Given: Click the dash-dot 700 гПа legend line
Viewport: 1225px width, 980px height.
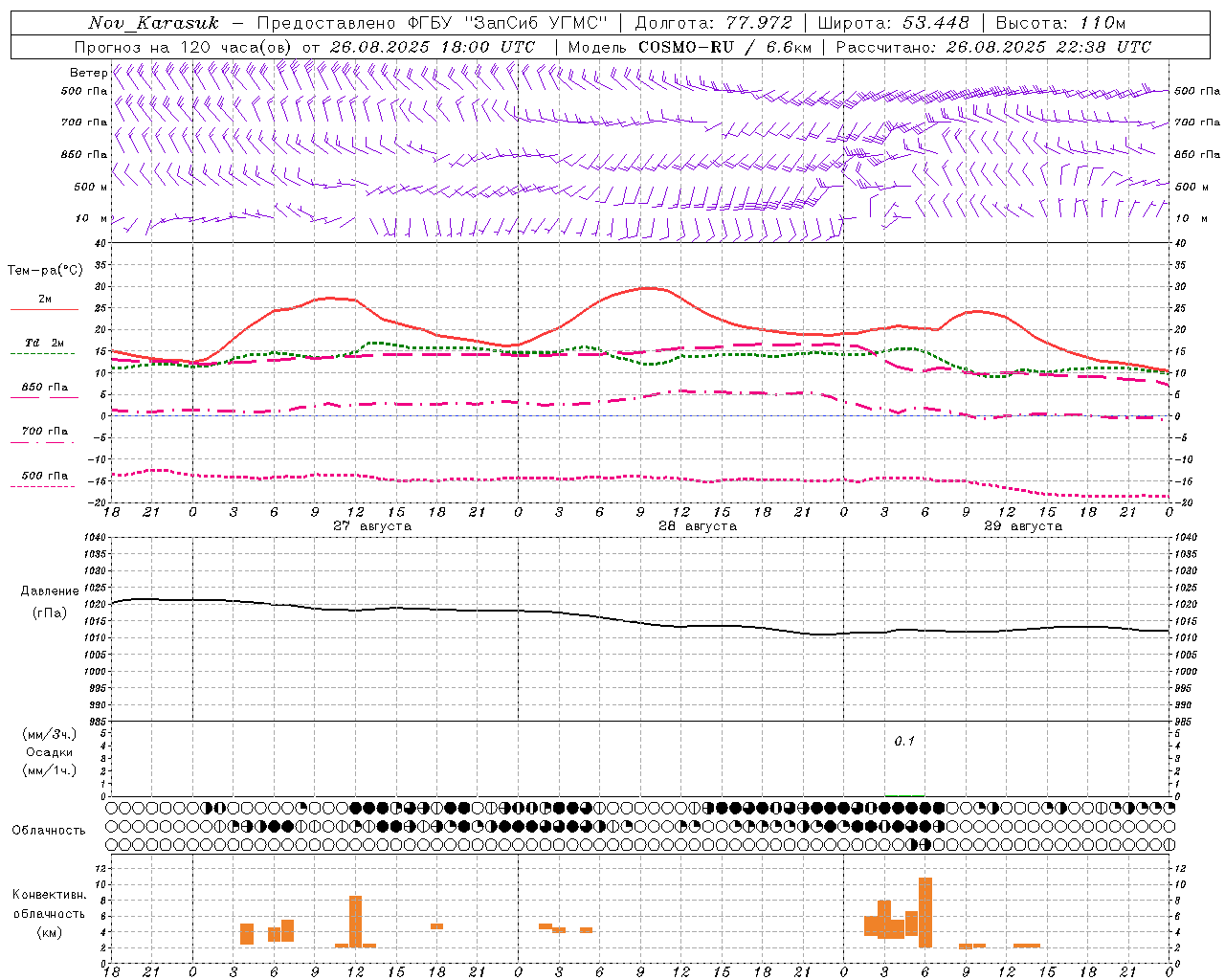Looking at the screenshot, I should 42,442.
